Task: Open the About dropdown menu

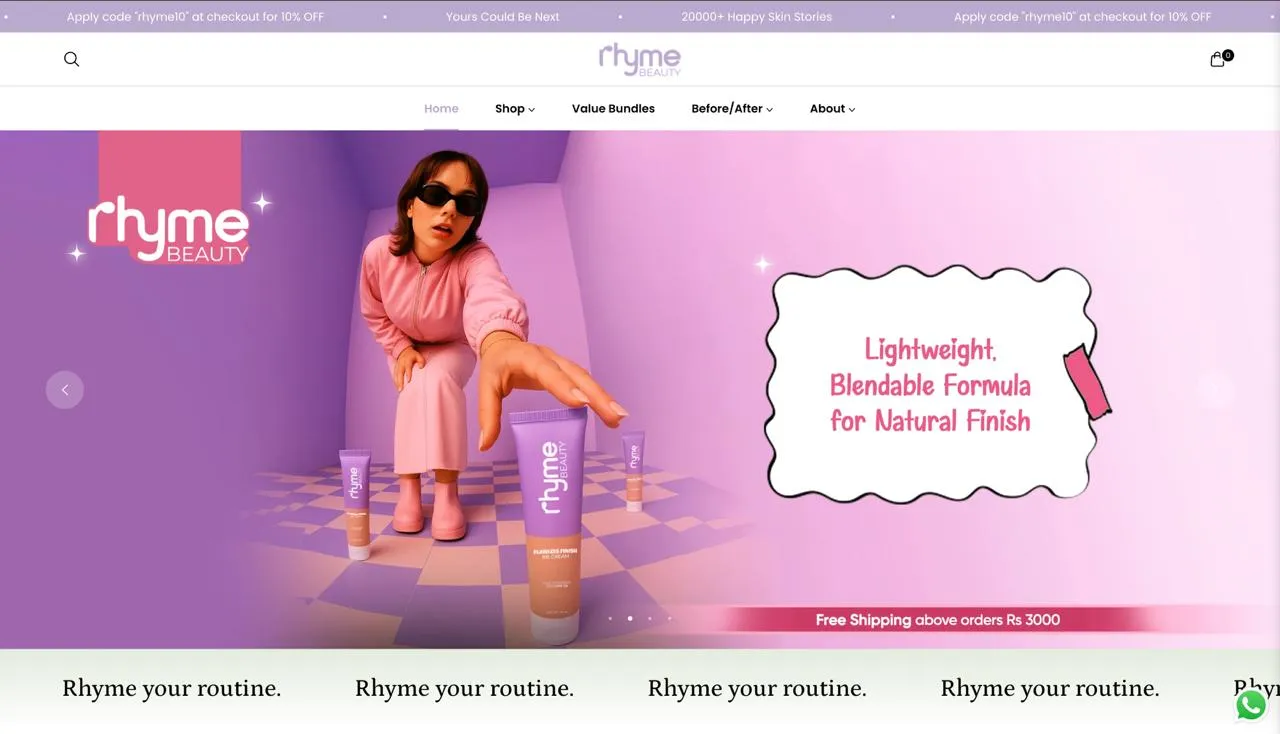Action: [832, 108]
